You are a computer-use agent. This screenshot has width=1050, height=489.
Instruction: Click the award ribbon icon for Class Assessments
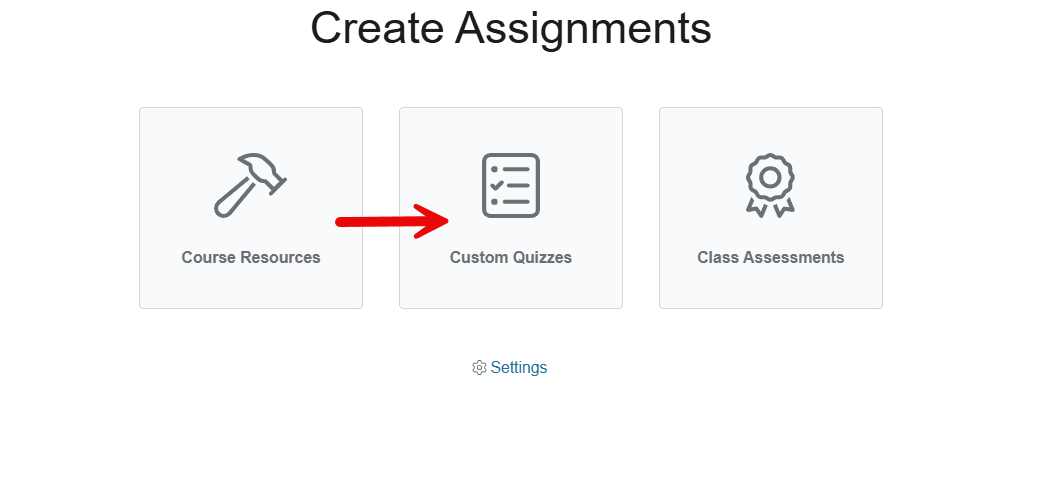(770, 186)
